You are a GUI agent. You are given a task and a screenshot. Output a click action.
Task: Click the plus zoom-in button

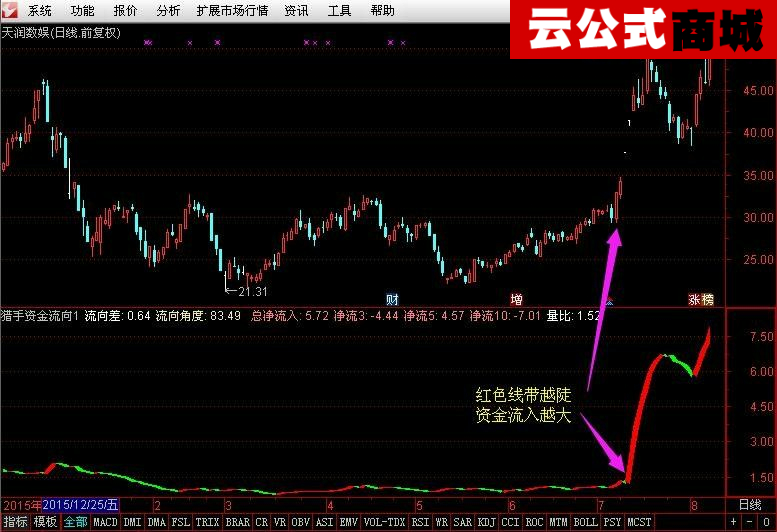[x=733, y=522]
